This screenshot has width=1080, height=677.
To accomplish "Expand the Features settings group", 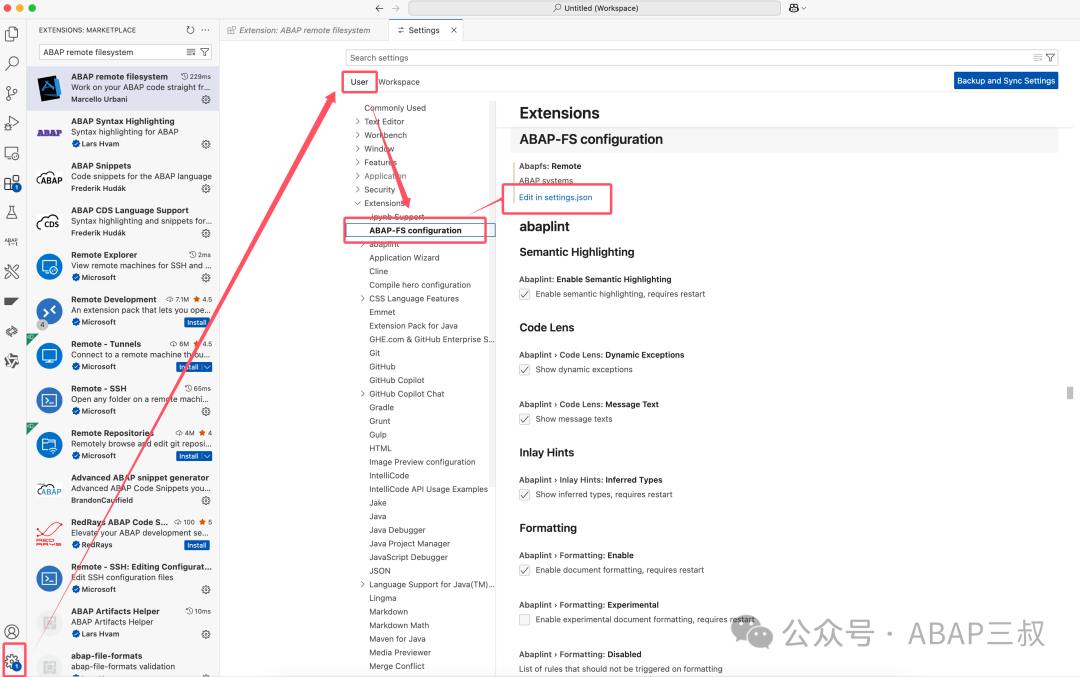I will point(357,163).
